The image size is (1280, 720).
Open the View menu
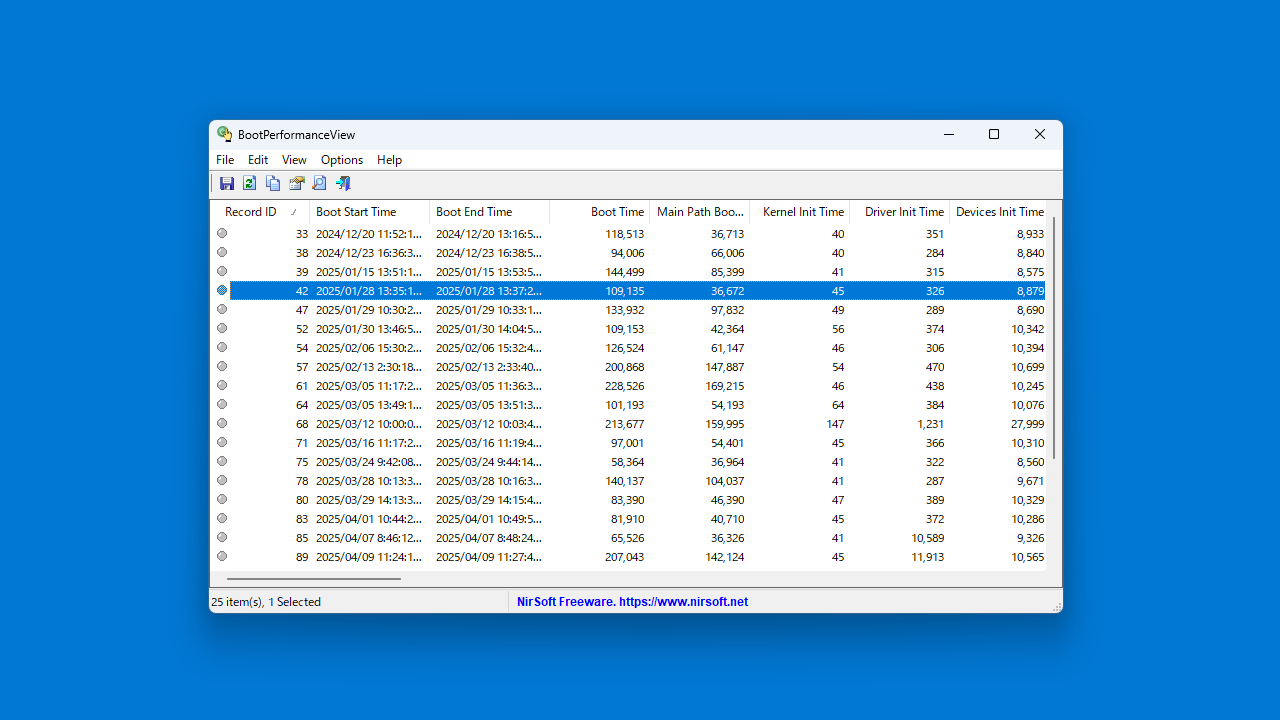click(294, 160)
